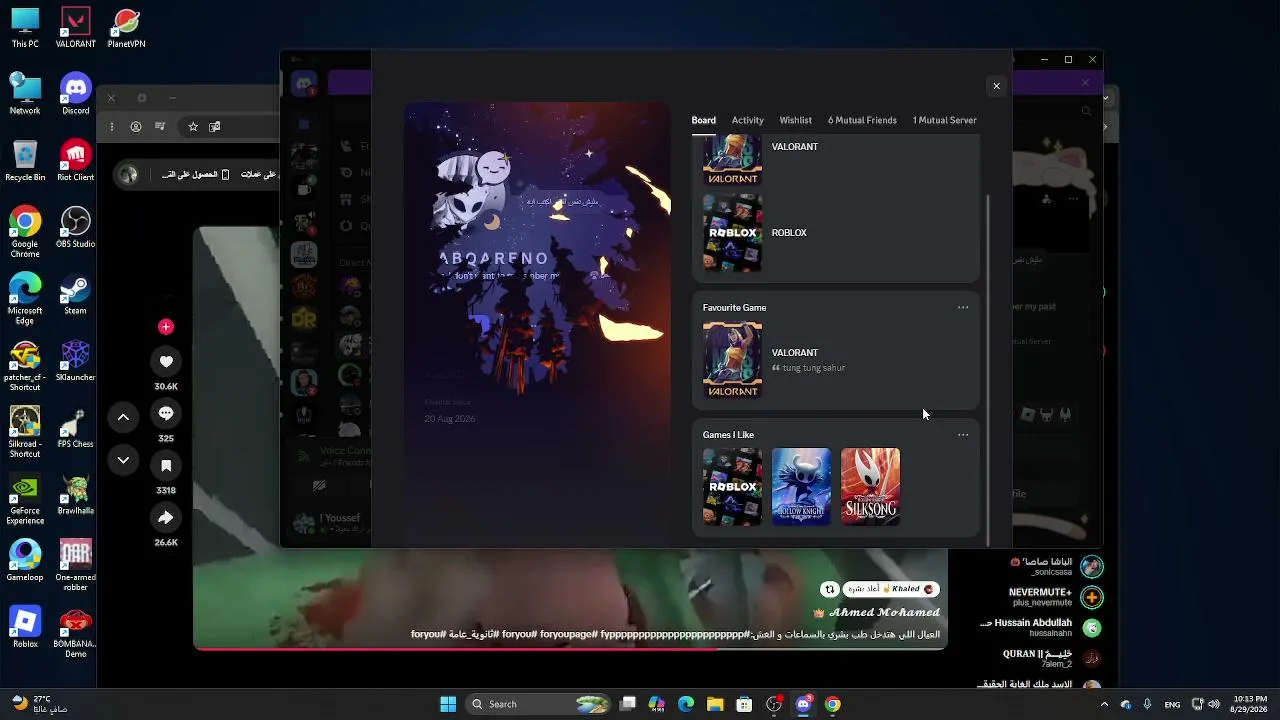Open the Steam desktop shortcut
1280x720 pixels.
click(x=76, y=295)
